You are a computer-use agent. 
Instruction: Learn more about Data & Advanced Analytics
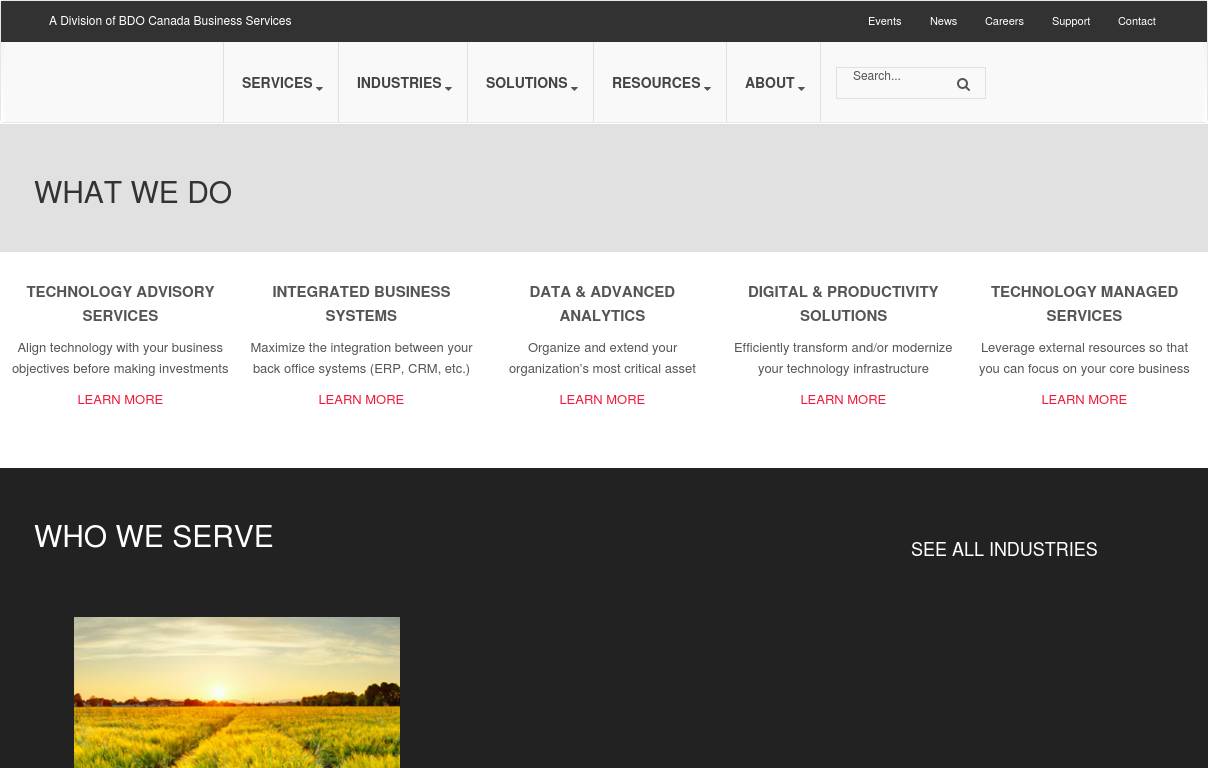602,400
